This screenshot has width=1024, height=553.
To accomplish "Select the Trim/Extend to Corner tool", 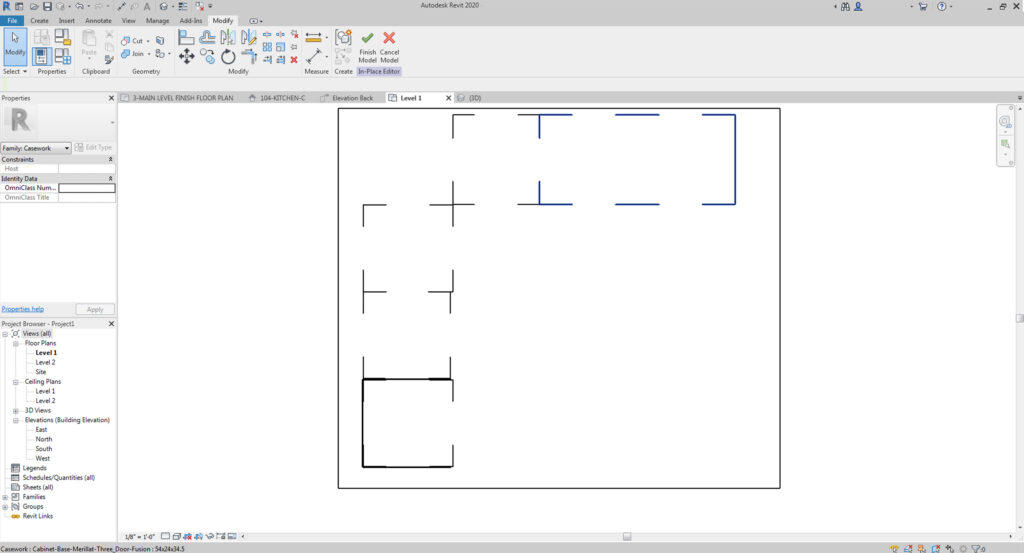I will 249,56.
